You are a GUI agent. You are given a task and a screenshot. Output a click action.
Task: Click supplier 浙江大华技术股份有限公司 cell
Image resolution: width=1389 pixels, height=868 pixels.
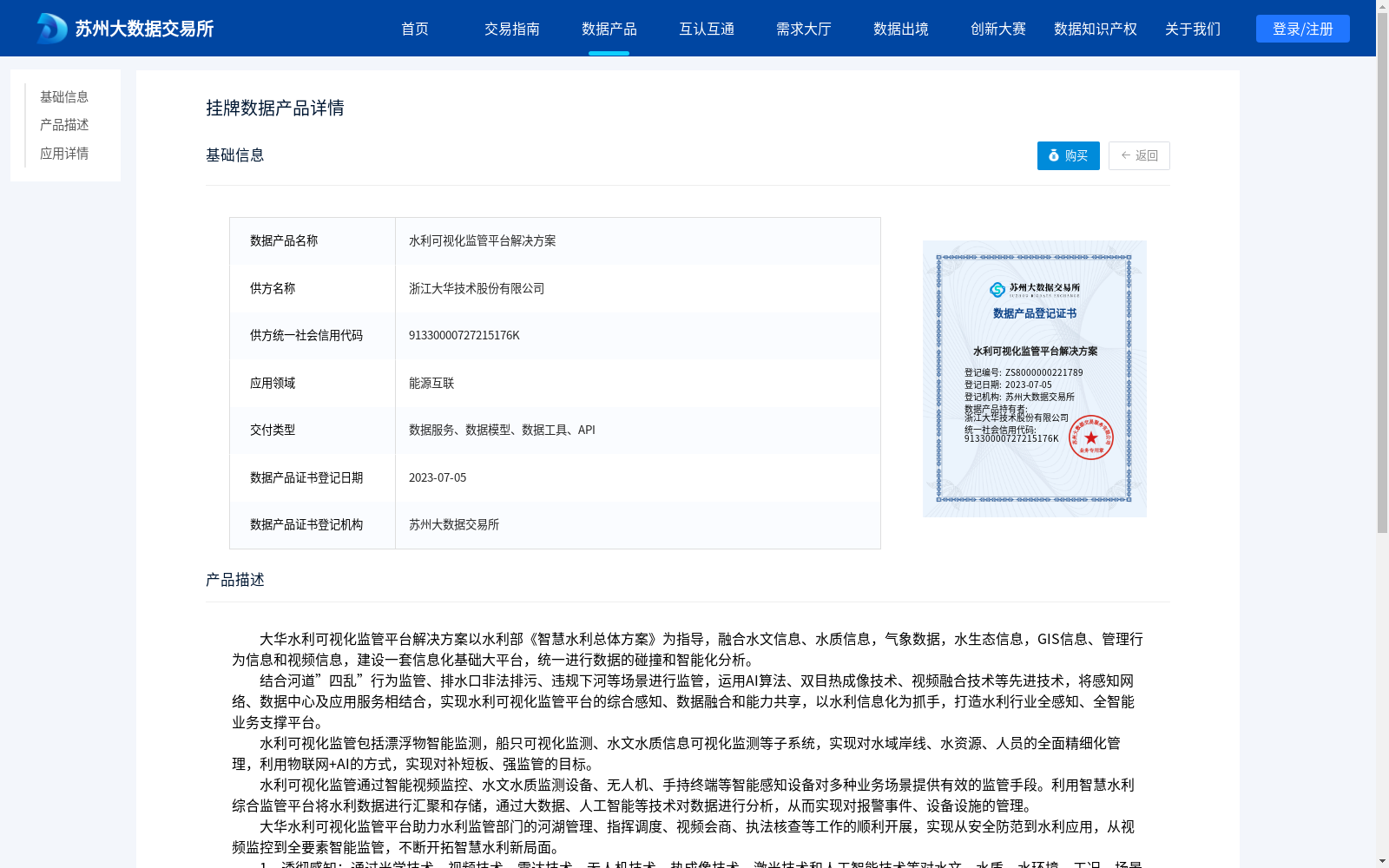pos(637,288)
